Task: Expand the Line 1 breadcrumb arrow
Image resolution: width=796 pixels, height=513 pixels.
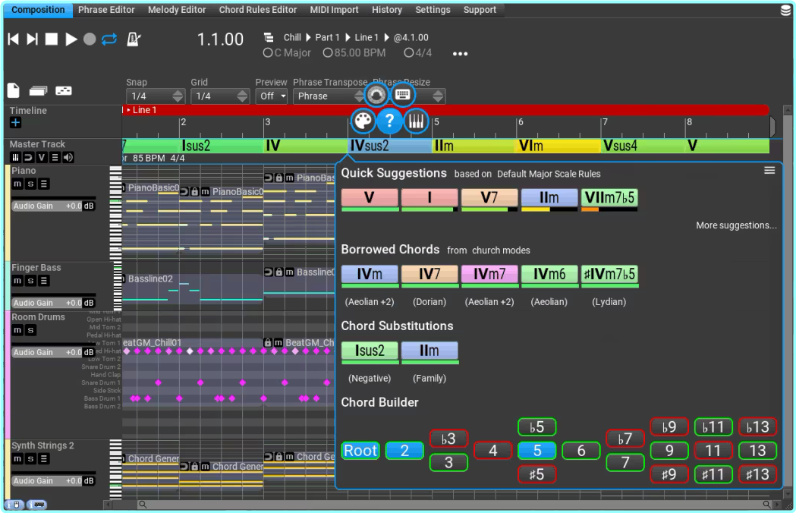Action: click(387, 38)
